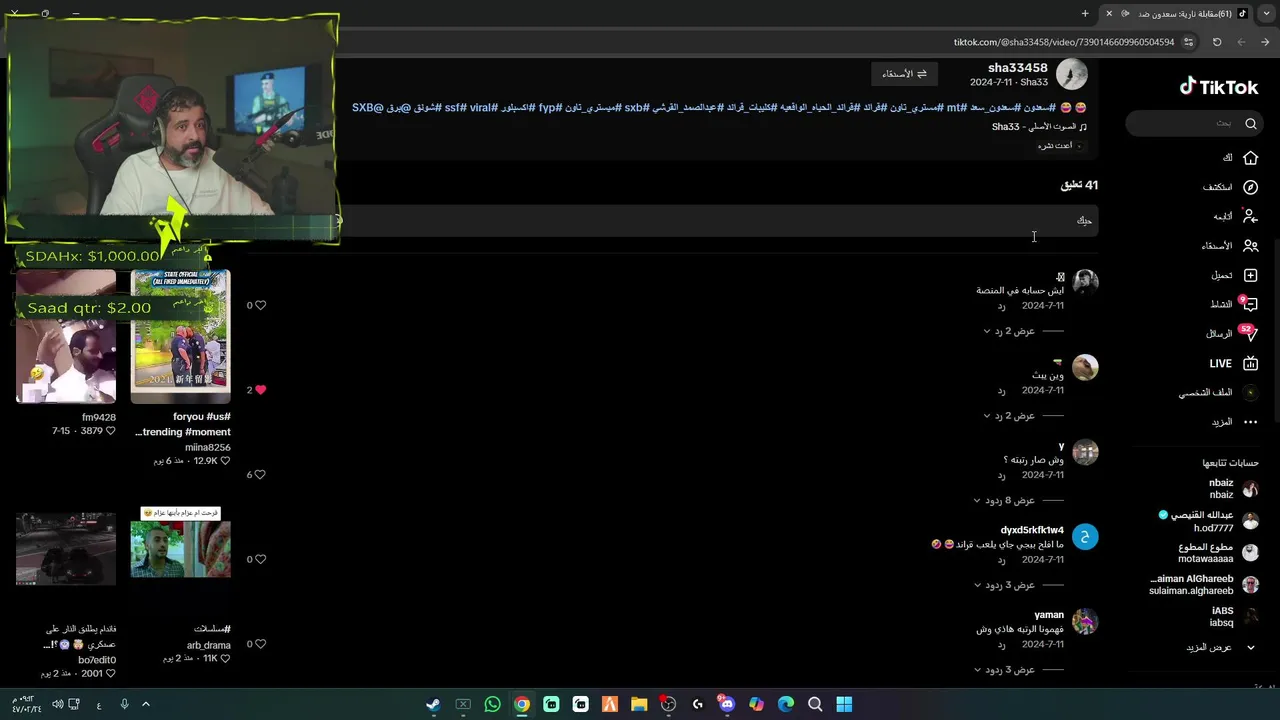1280x720 pixels.
Task: Expand 'عرض المزيد' following accounts list
Action: (x=1220, y=647)
